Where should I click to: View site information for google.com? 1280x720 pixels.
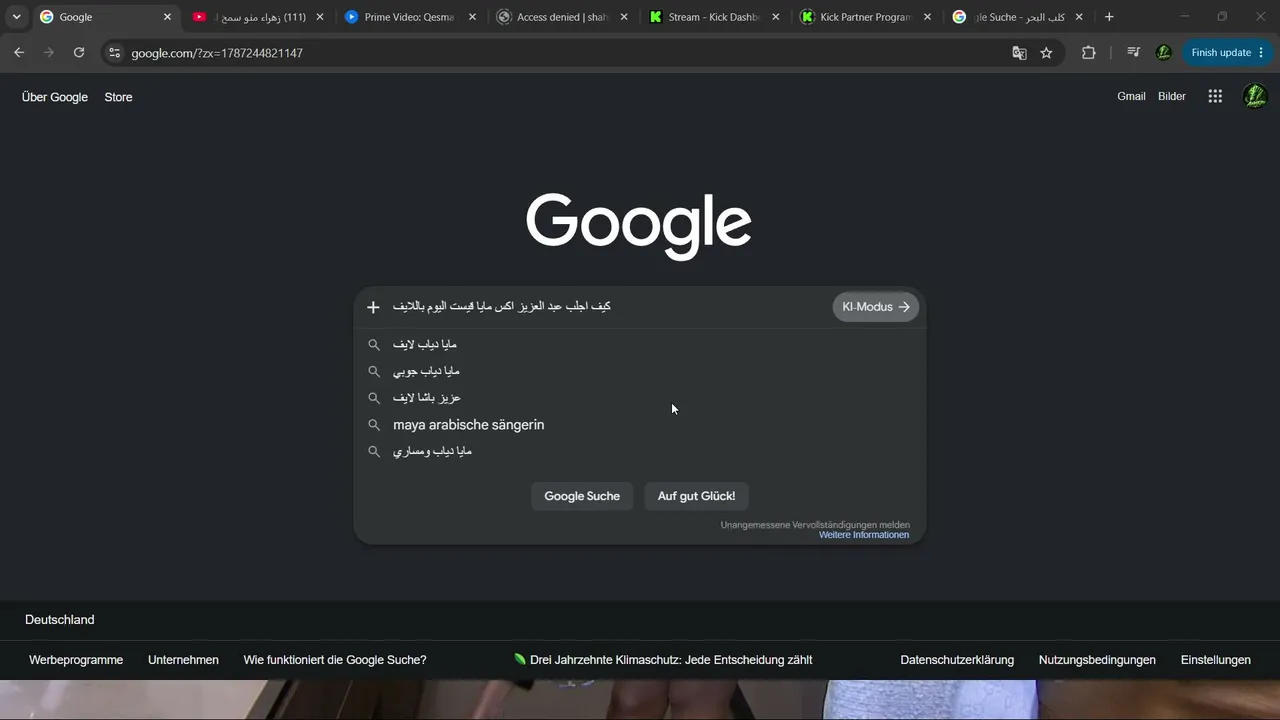pyautogui.click(x=115, y=53)
